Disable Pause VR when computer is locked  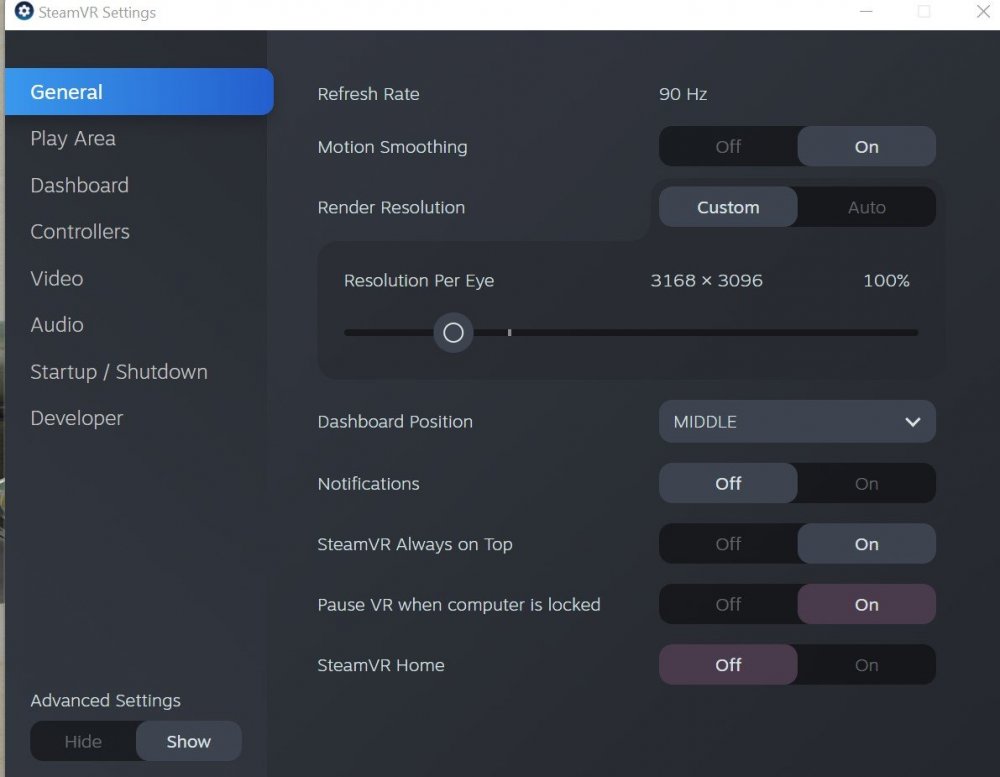click(x=728, y=605)
